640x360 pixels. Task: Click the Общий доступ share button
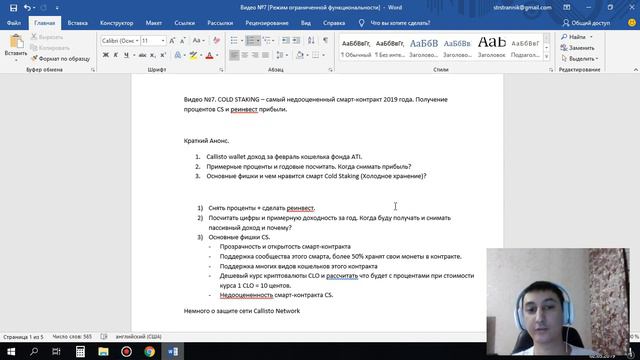tap(586, 23)
